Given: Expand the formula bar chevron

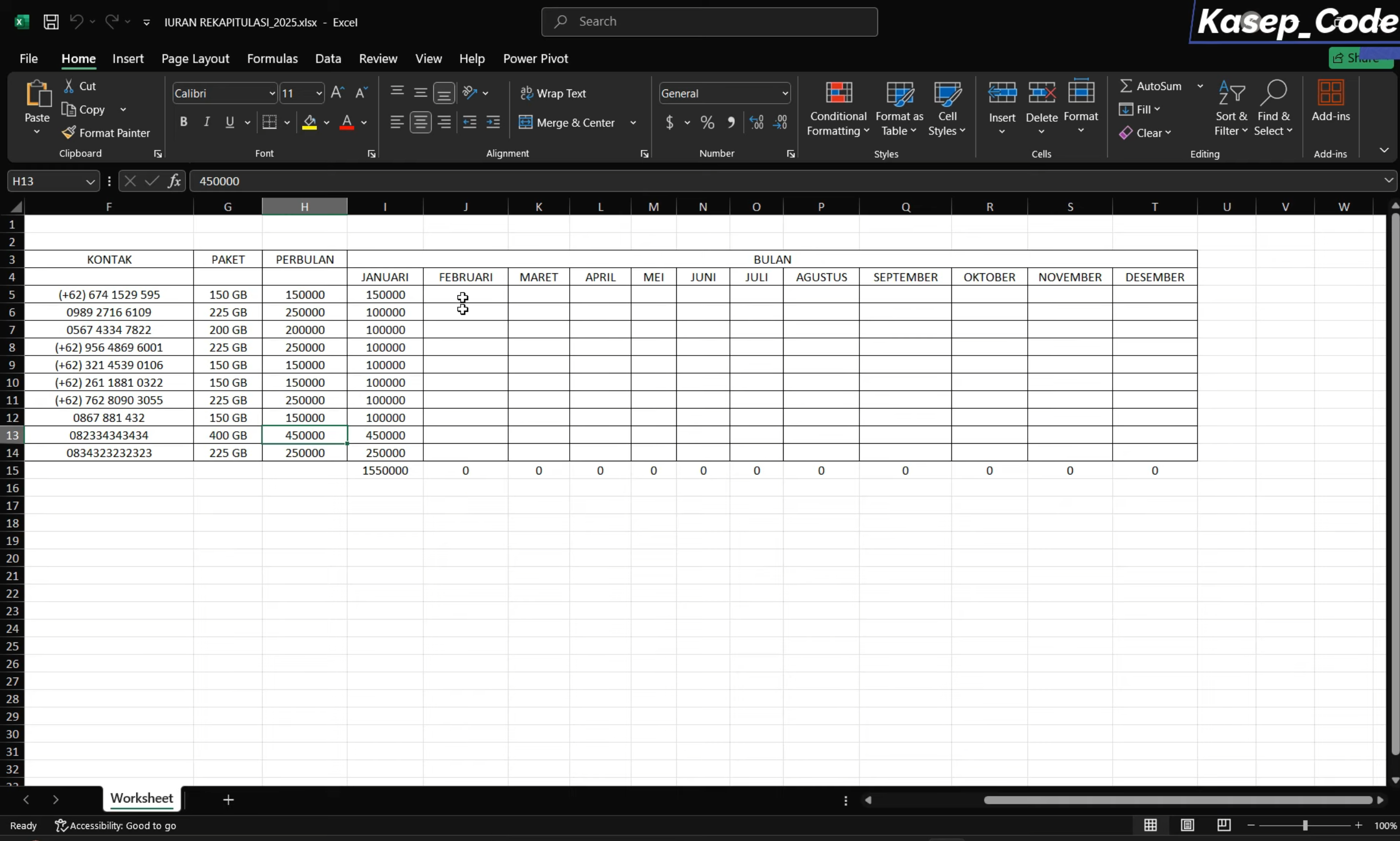Looking at the screenshot, I should [x=1388, y=180].
